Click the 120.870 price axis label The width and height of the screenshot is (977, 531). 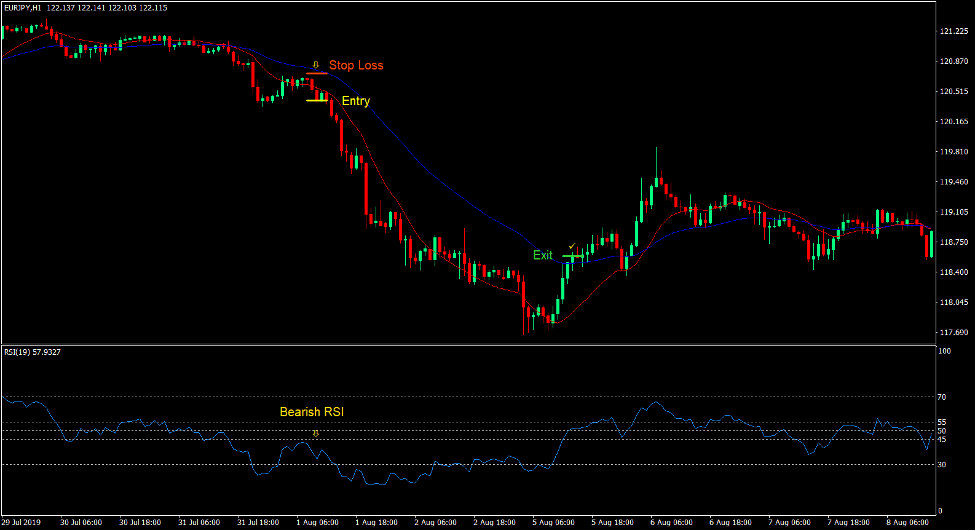click(954, 61)
